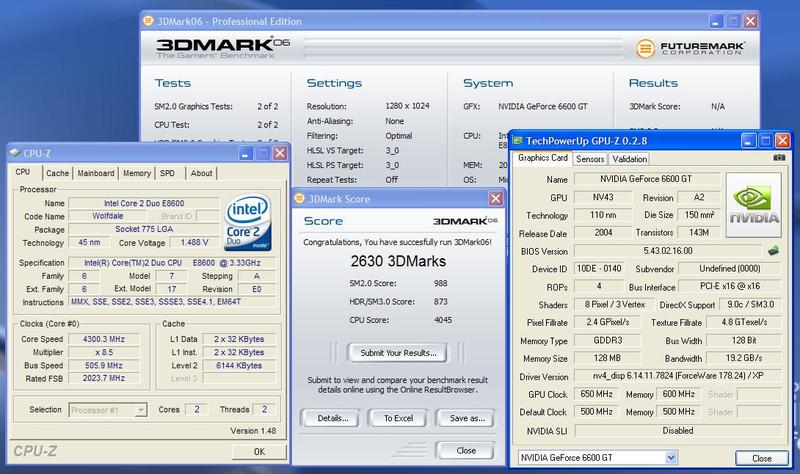Image resolution: width=800 pixels, height=474 pixels.
Task: Click the Driver Version field in GPU-Z
Action: tap(678, 376)
